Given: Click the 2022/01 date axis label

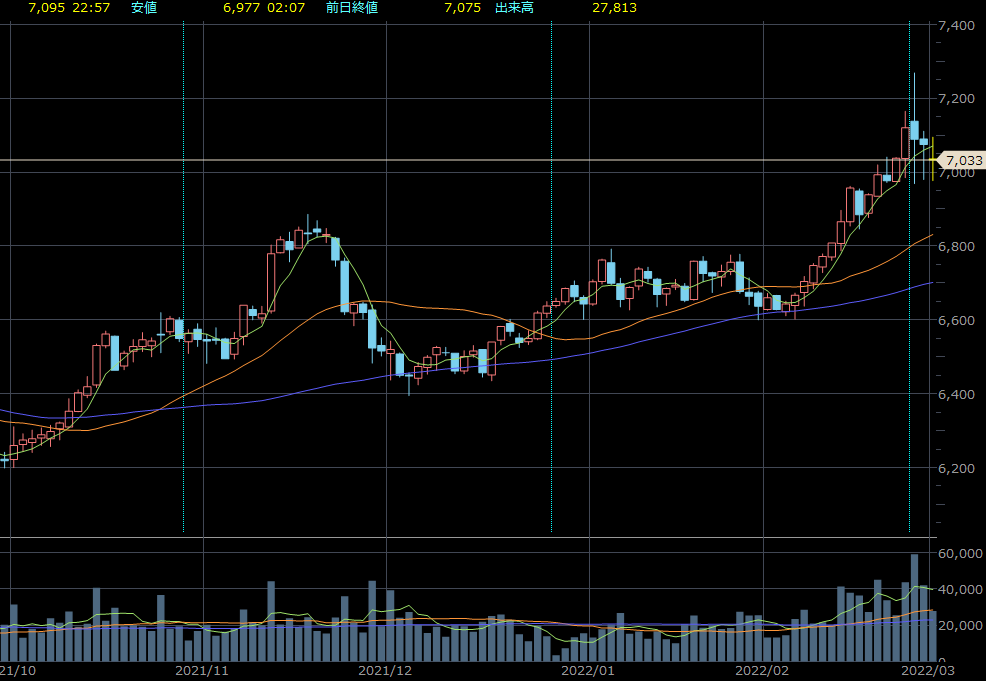Looking at the screenshot, I should (589, 670).
